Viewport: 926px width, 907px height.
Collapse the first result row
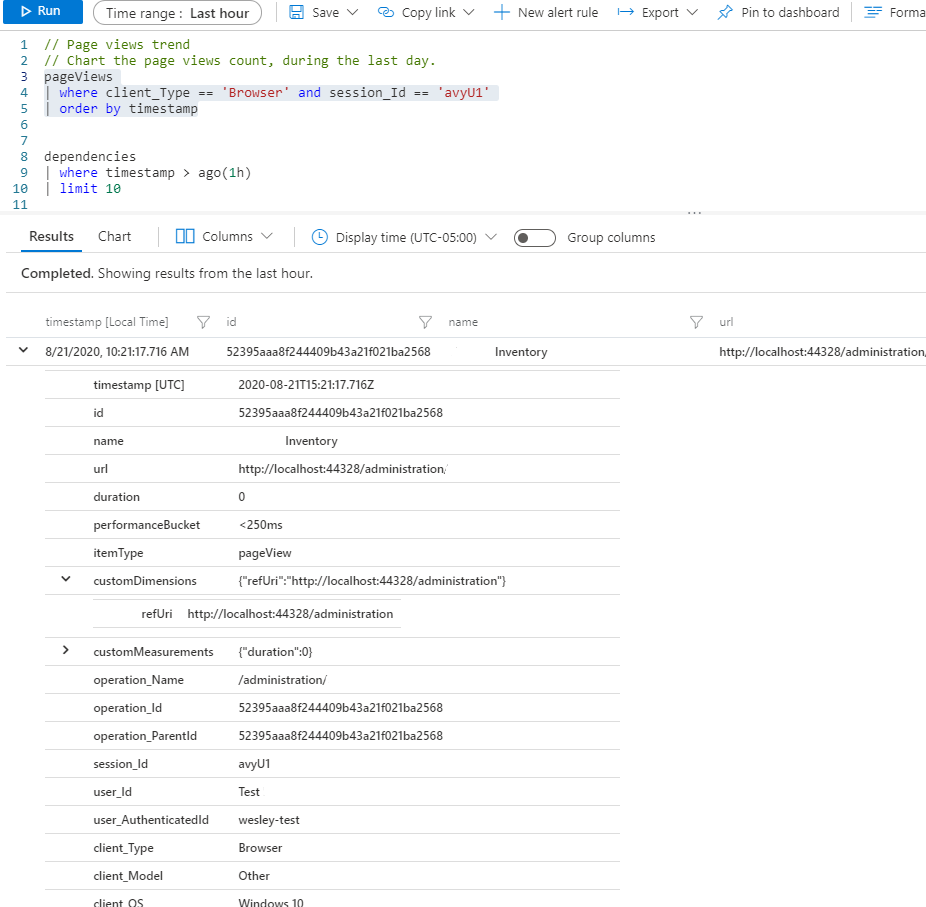pyautogui.click(x=22, y=351)
